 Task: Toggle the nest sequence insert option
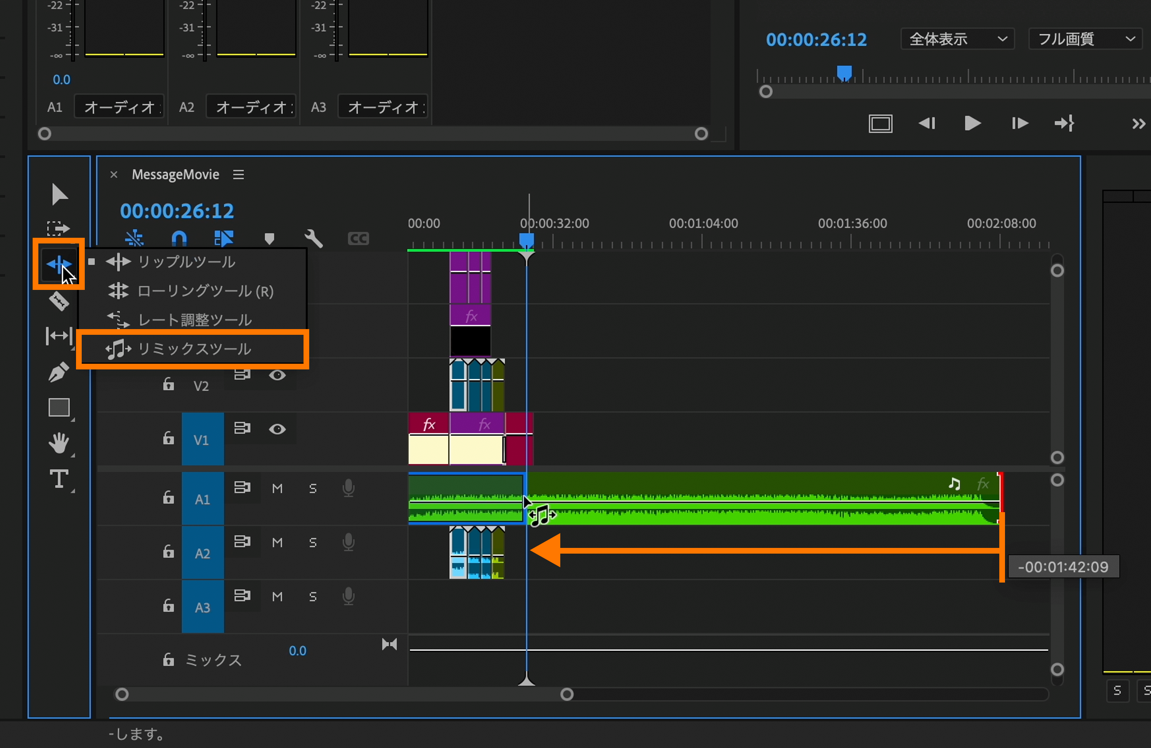click(134, 239)
